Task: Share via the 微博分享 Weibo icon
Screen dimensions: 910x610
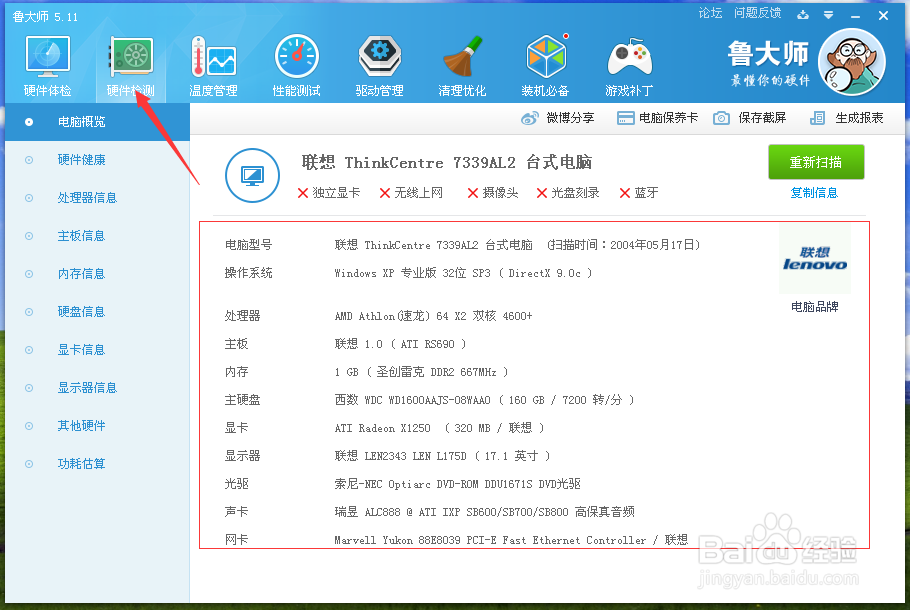Action: [x=529, y=117]
